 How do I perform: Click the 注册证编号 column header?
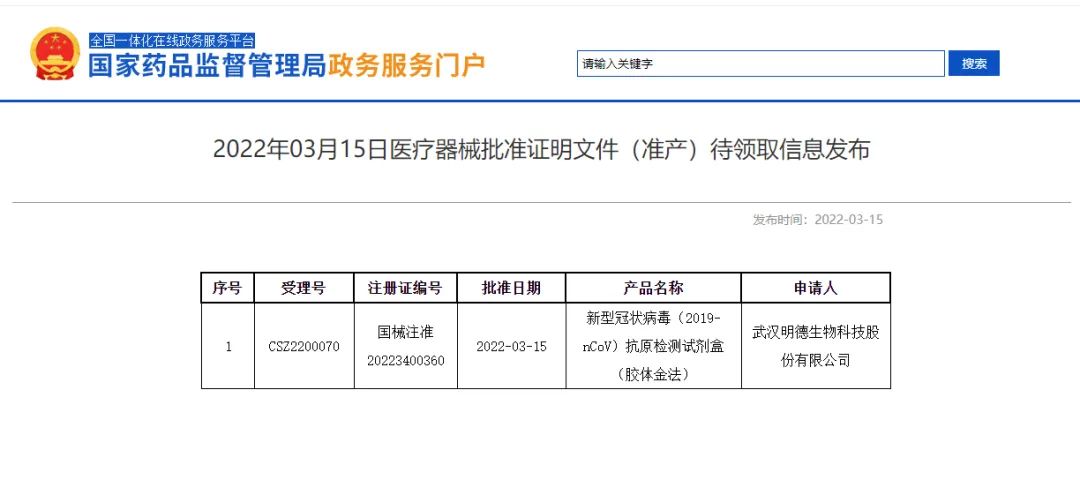coord(405,288)
